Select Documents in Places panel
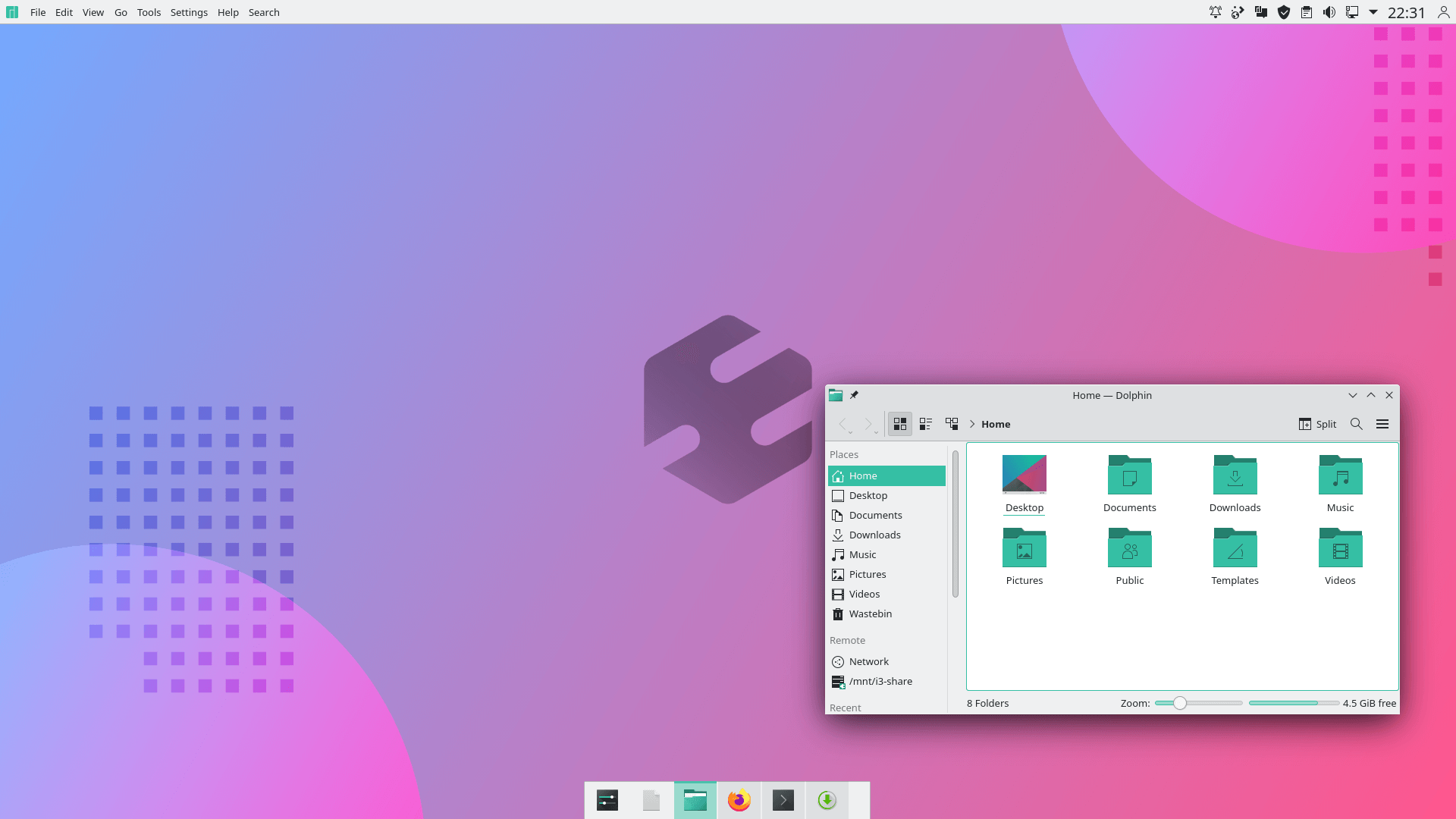Image resolution: width=1456 pixels, height=819 pixels. pyautogui.click(x=886, y=515)
